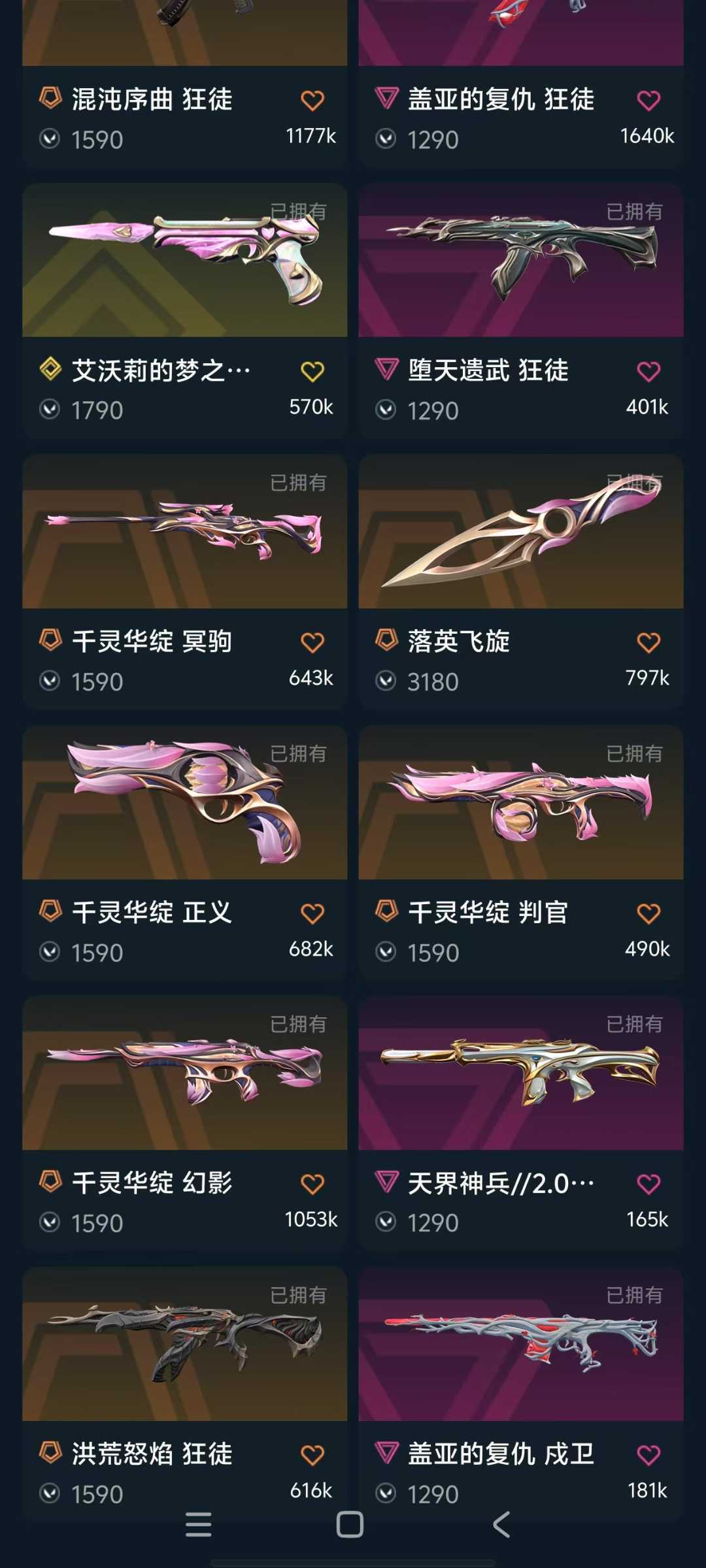The width and height of the screenshot is (706, 1568).
Task: Open the 落英飞旋 knife image
Action: pyautogui.click(x=521, y=531)
